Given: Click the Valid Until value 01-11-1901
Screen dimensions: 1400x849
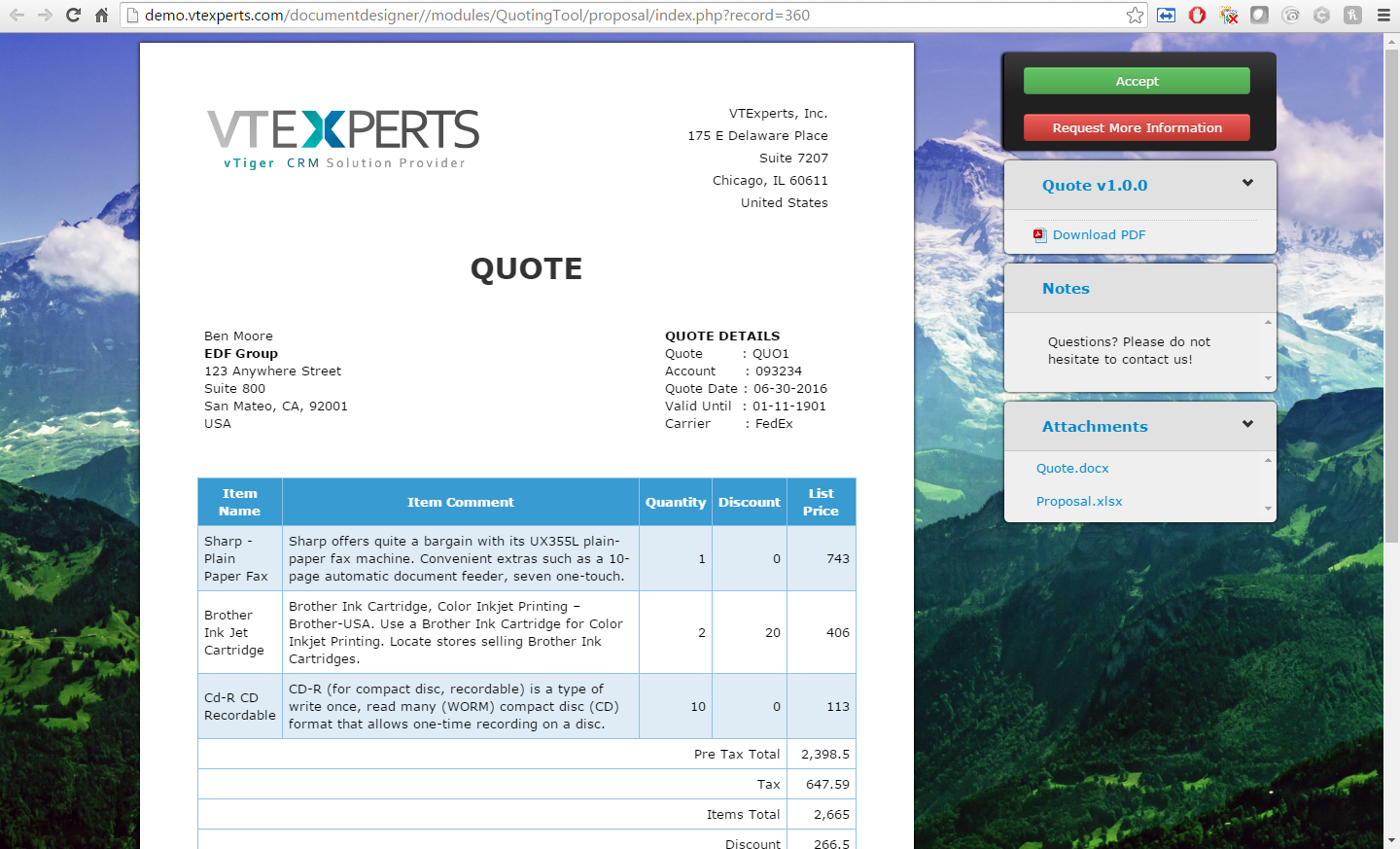Looking at the screenshot, I should (x=788, y=406).
